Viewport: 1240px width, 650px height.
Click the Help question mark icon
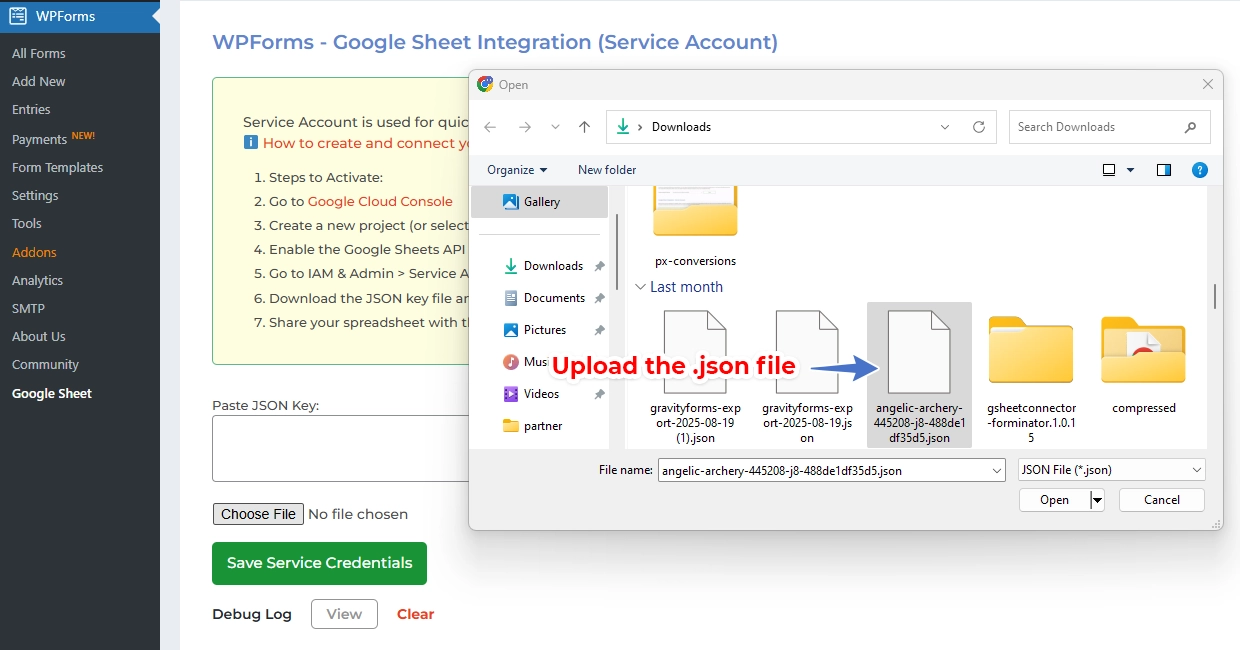pos(1200,170)
